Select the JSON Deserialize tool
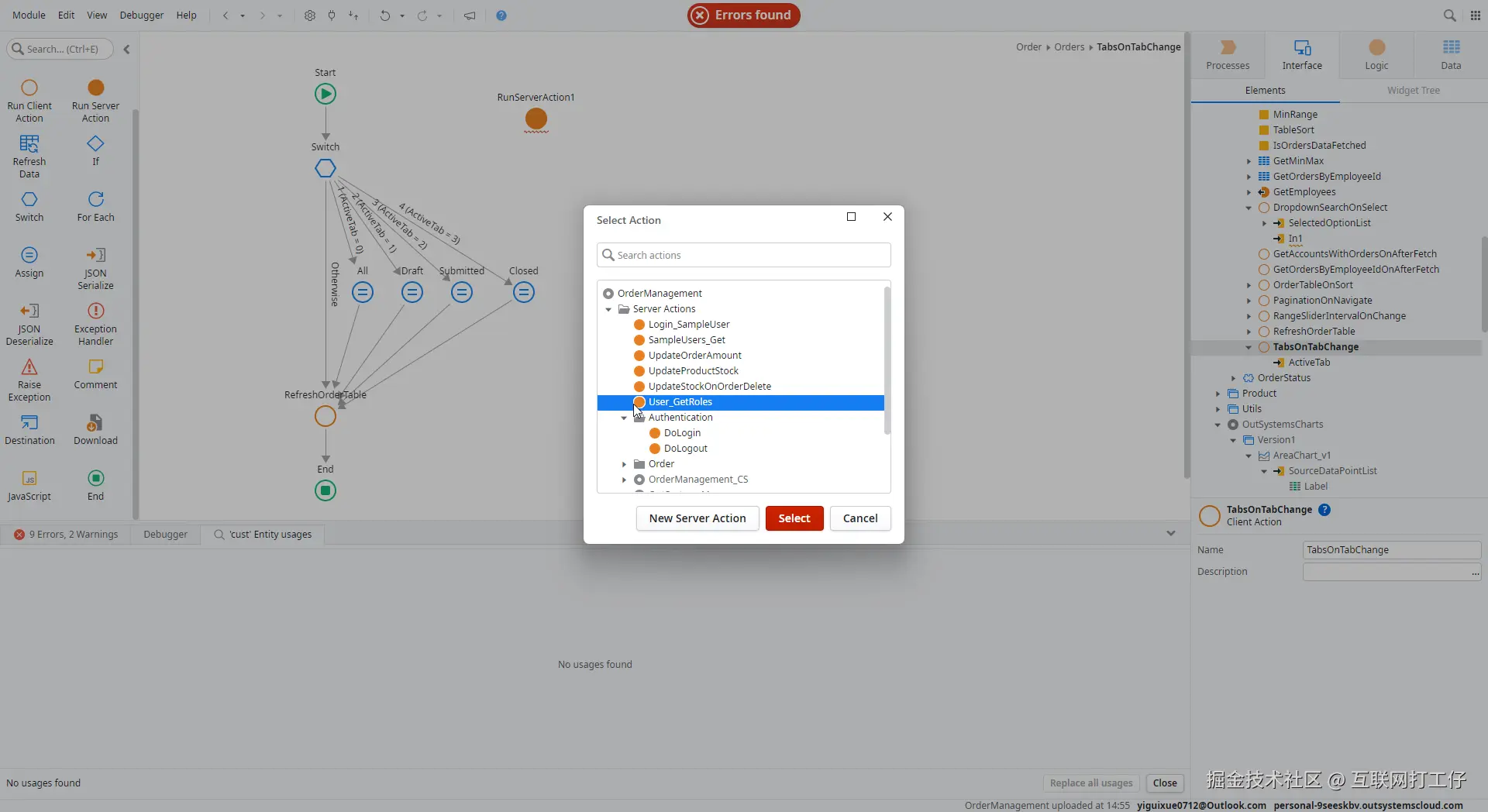Image resolution: width=1488 pixels, height=812 pixels. pos(29,324)
